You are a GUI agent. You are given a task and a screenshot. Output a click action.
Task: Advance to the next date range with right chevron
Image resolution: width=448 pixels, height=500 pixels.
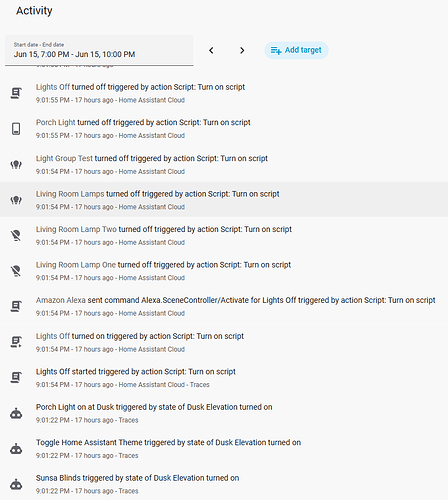242,50
